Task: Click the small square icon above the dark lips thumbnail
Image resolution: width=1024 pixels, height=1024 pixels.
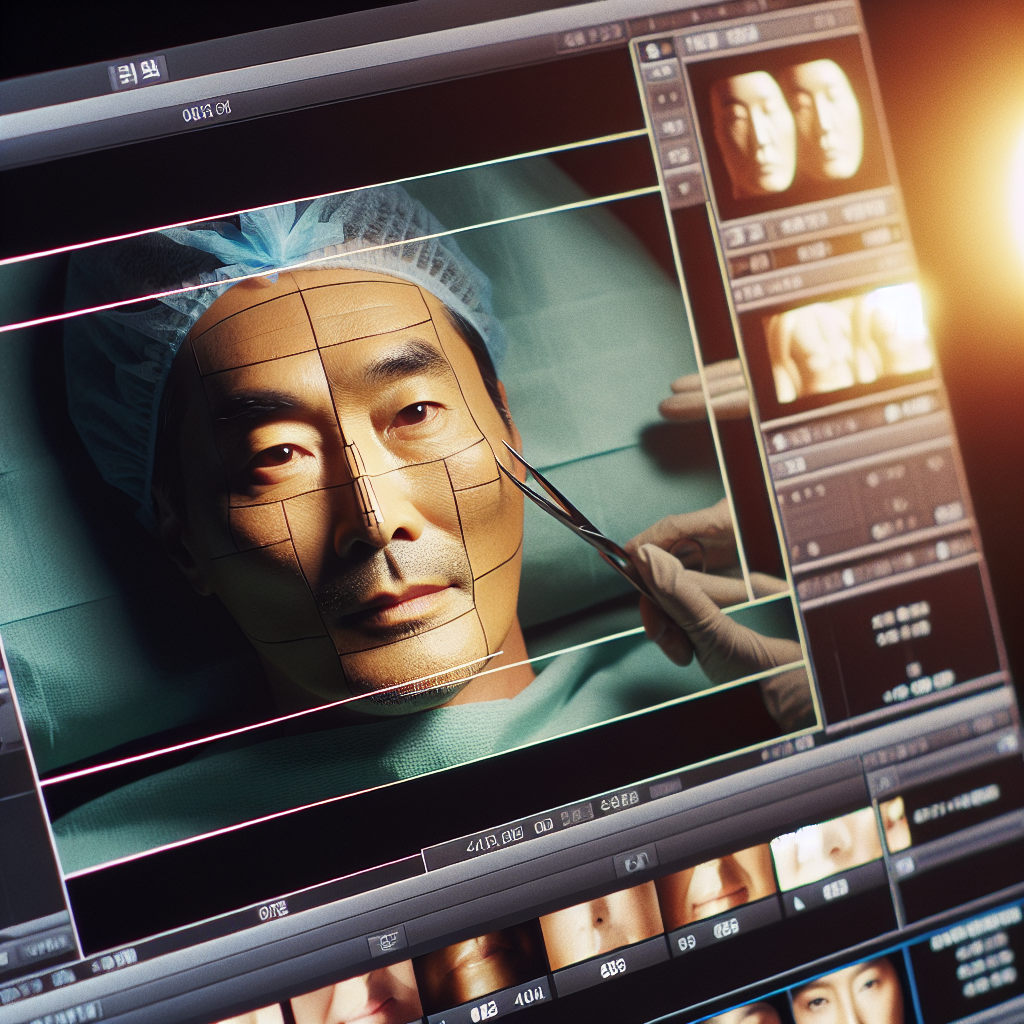Action: [x=387, y=942]
